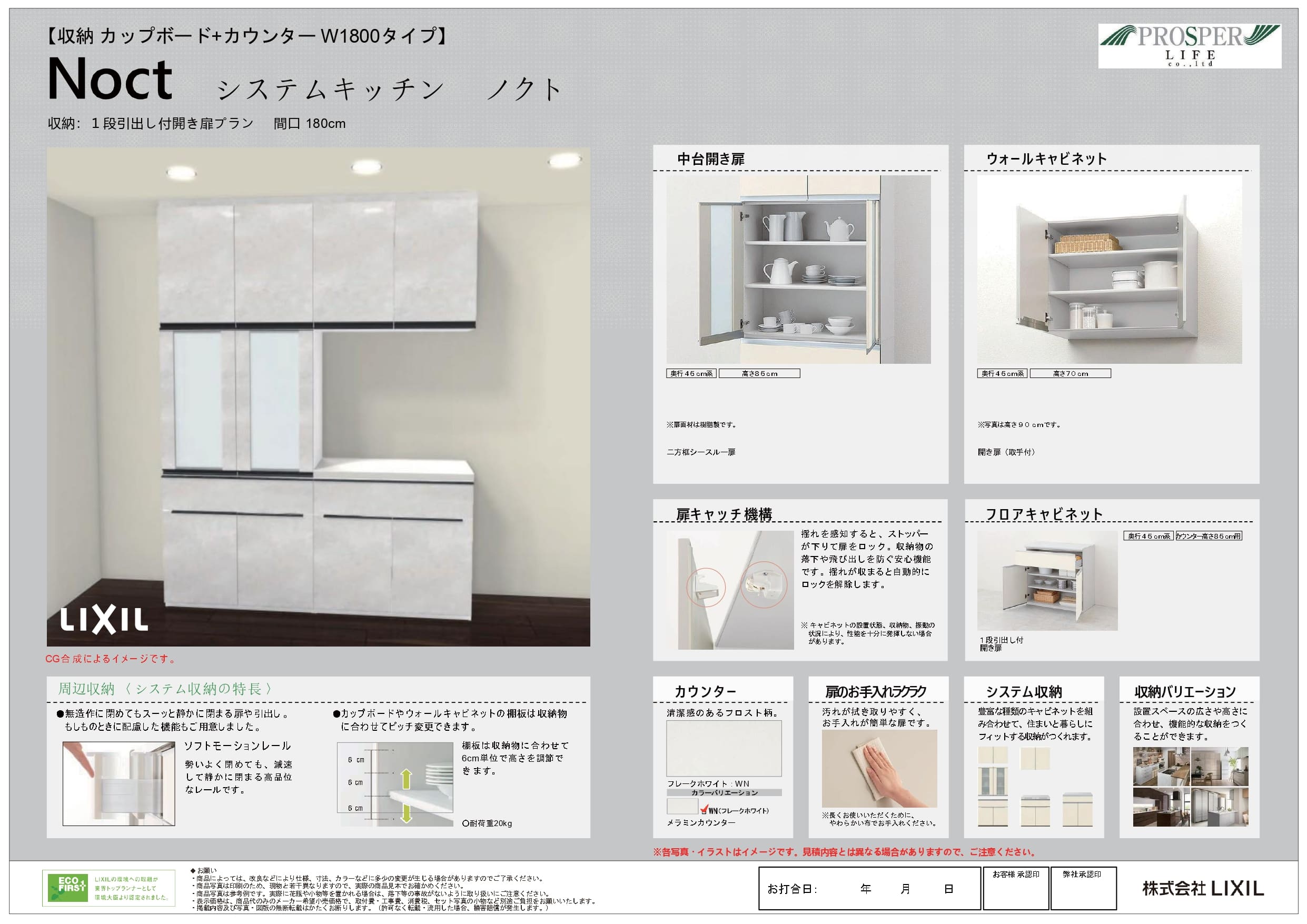Viewport: 1307px width, 924px height.
Task: Click the カウンター section heading
Action: pyautogui.click(x=705, y=691)
